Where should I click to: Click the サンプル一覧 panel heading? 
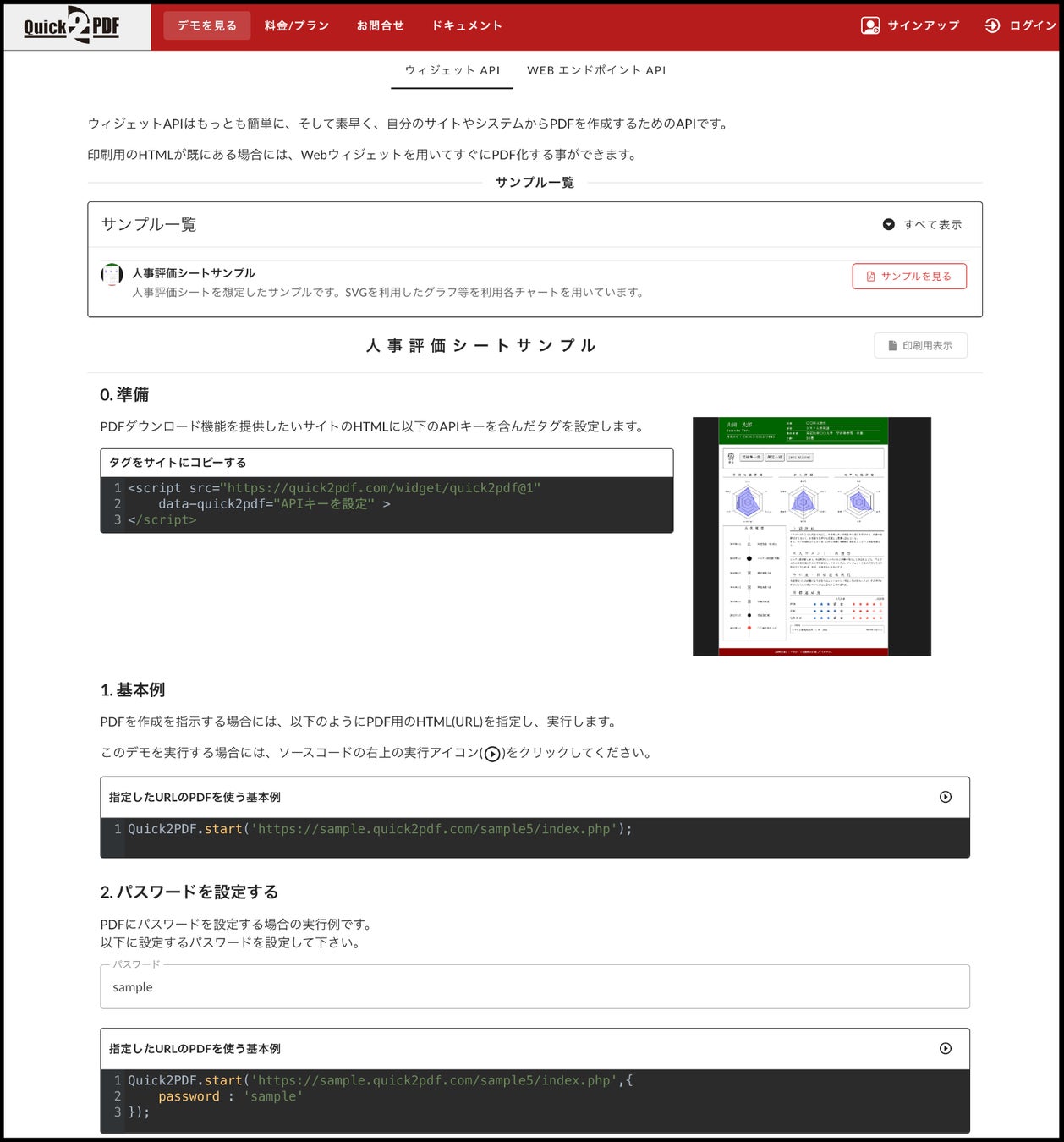(149, 224)
